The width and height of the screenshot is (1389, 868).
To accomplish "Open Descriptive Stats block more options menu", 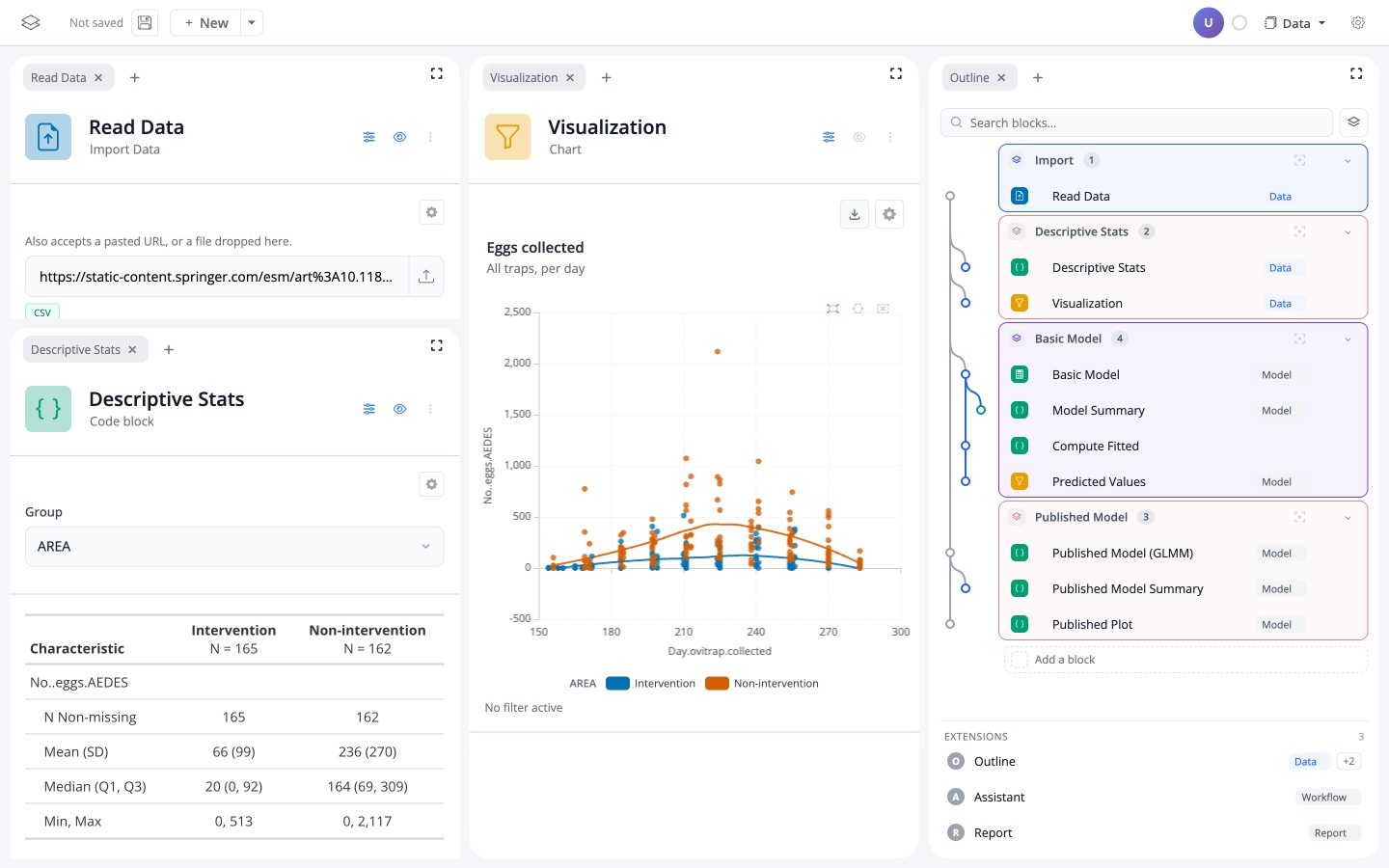I will click(431, 409).
